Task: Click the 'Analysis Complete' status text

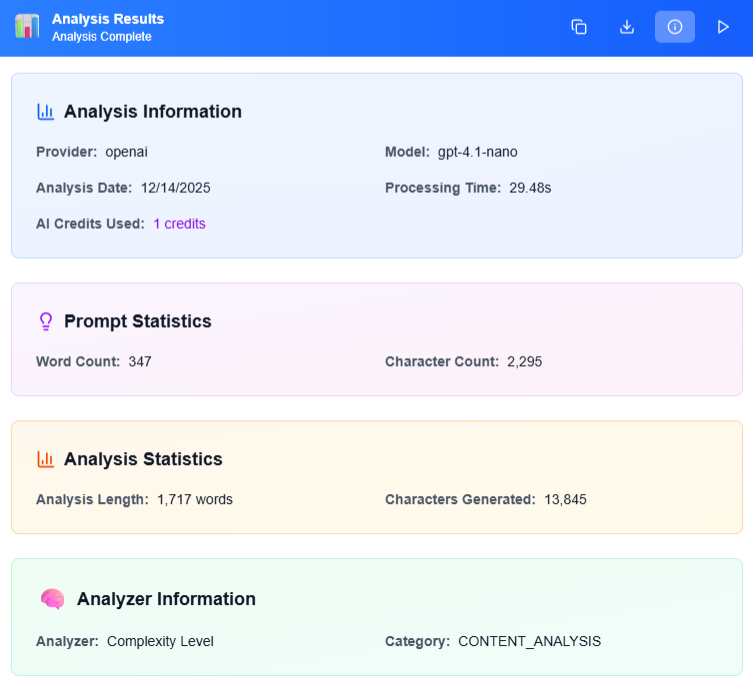Action: pos(102,37)
